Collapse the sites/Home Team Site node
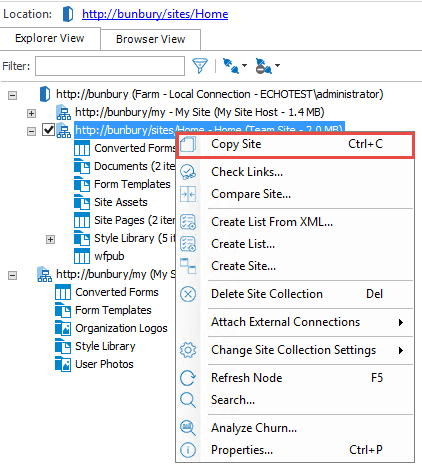The width and height of the screenshot is (422, 473). click(31, 132)
